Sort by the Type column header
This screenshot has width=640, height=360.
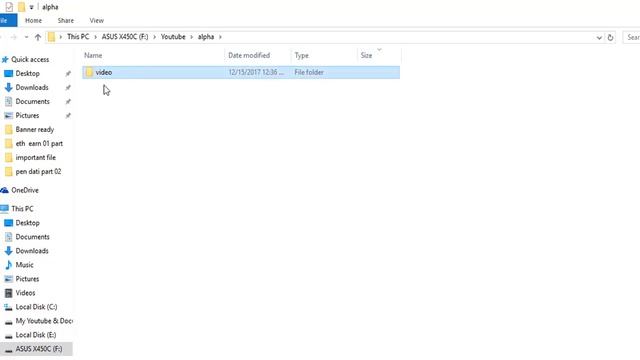point(302,56)
